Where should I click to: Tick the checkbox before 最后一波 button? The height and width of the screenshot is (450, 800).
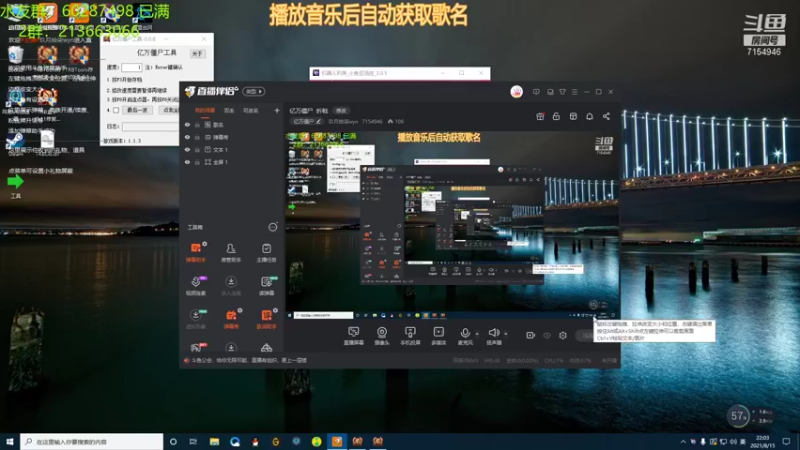[x=116, y=110]
